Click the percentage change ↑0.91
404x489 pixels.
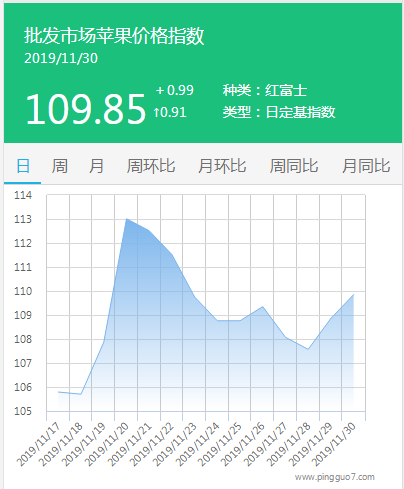[170, 112]
